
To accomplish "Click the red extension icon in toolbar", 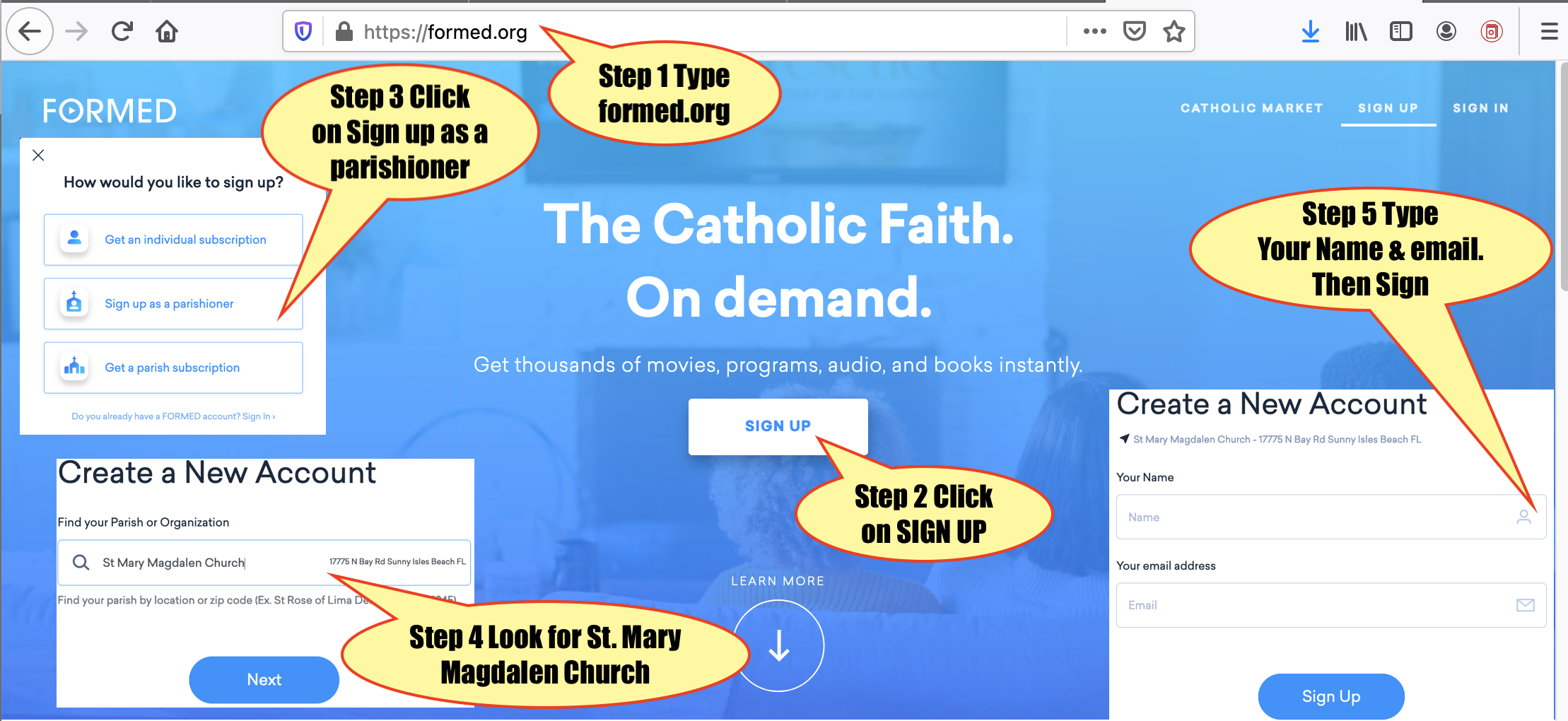I will (1492, 31).
